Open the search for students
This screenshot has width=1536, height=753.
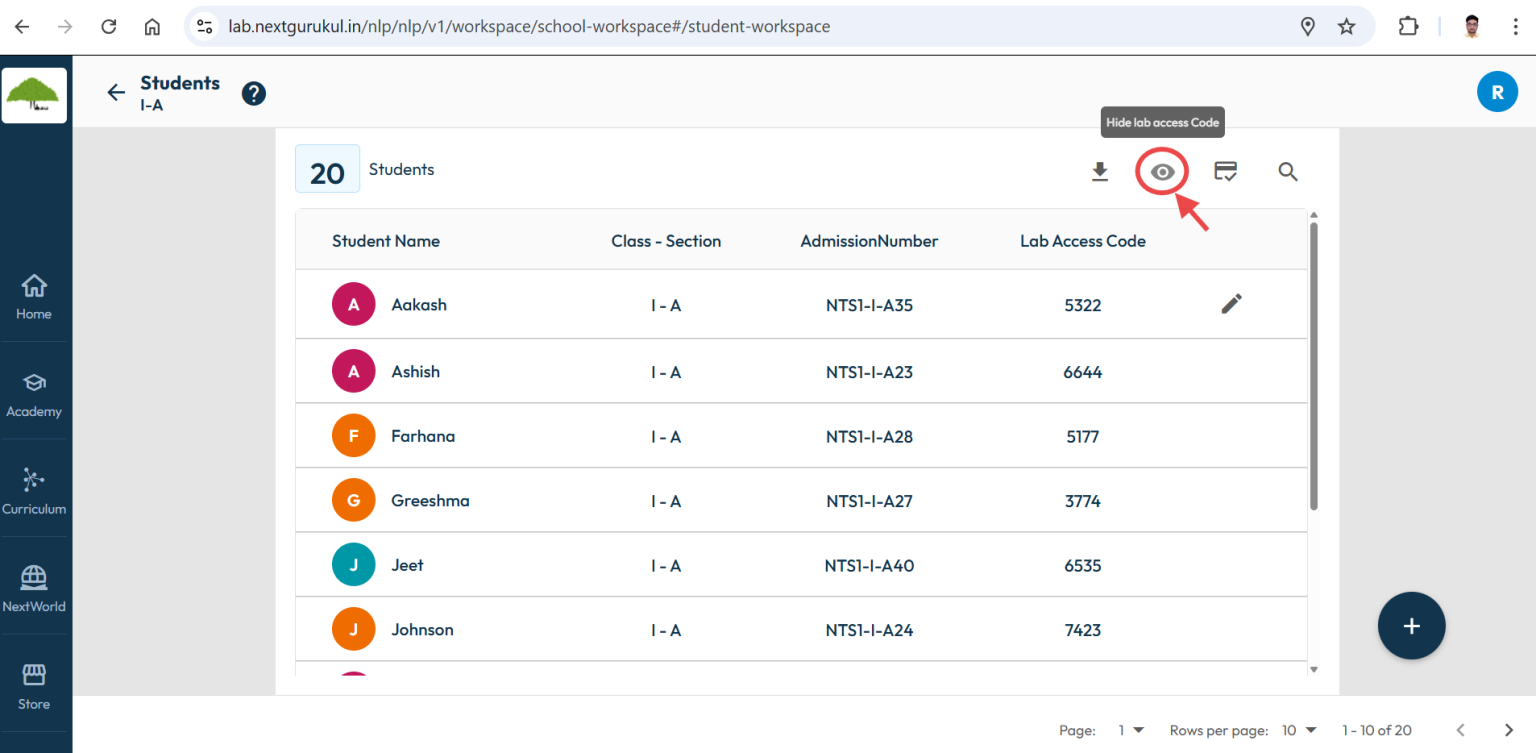point(1288,171)
